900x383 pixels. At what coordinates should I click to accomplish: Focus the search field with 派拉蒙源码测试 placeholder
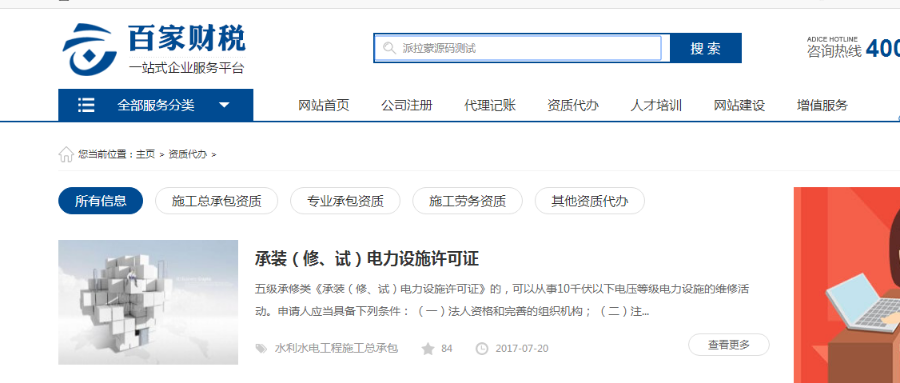click(x=518, y=48)
